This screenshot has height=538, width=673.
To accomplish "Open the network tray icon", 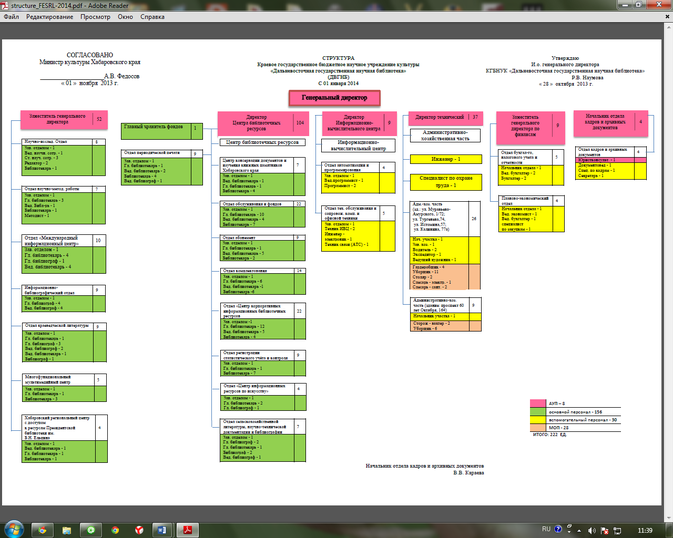I will click(617, 531).
